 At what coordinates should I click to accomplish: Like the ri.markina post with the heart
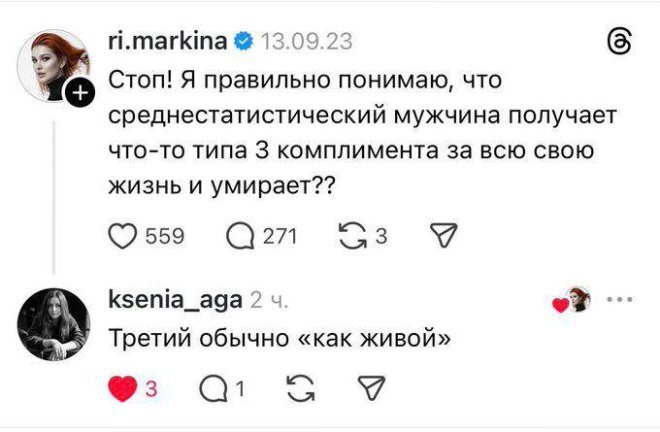point(121,236)
